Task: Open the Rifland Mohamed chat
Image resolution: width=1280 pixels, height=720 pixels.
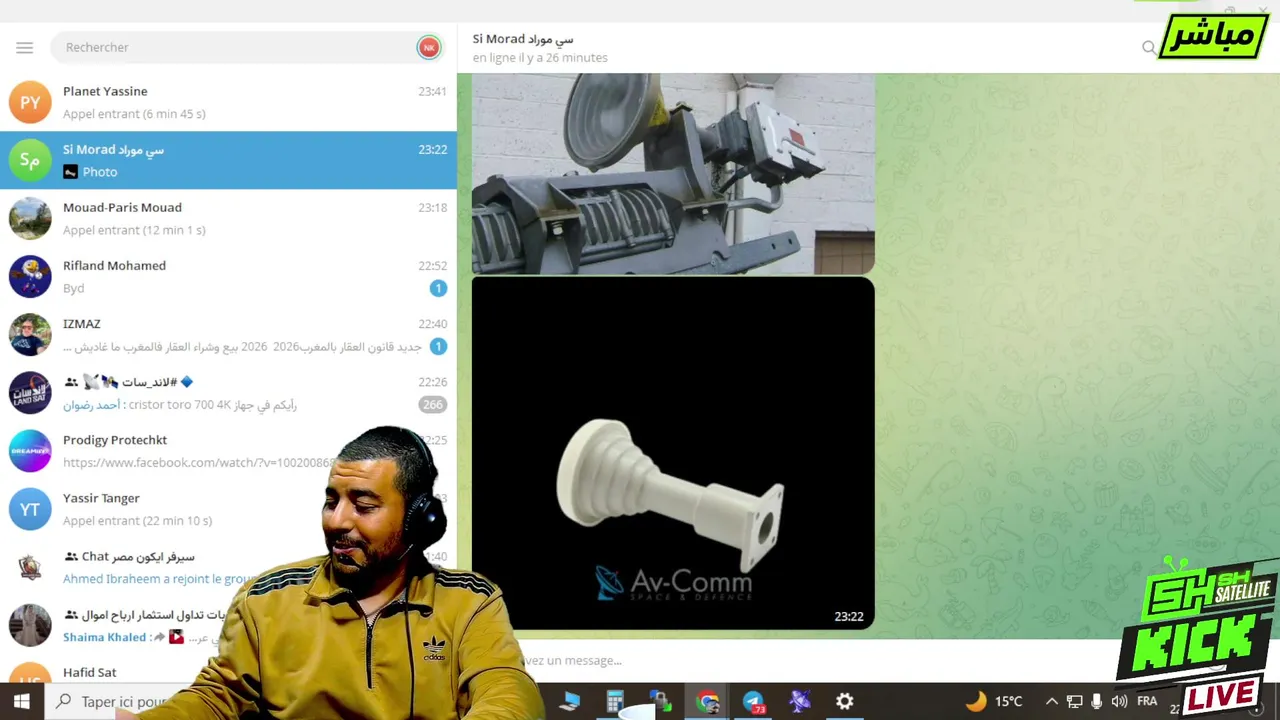Action: [228, 276]
